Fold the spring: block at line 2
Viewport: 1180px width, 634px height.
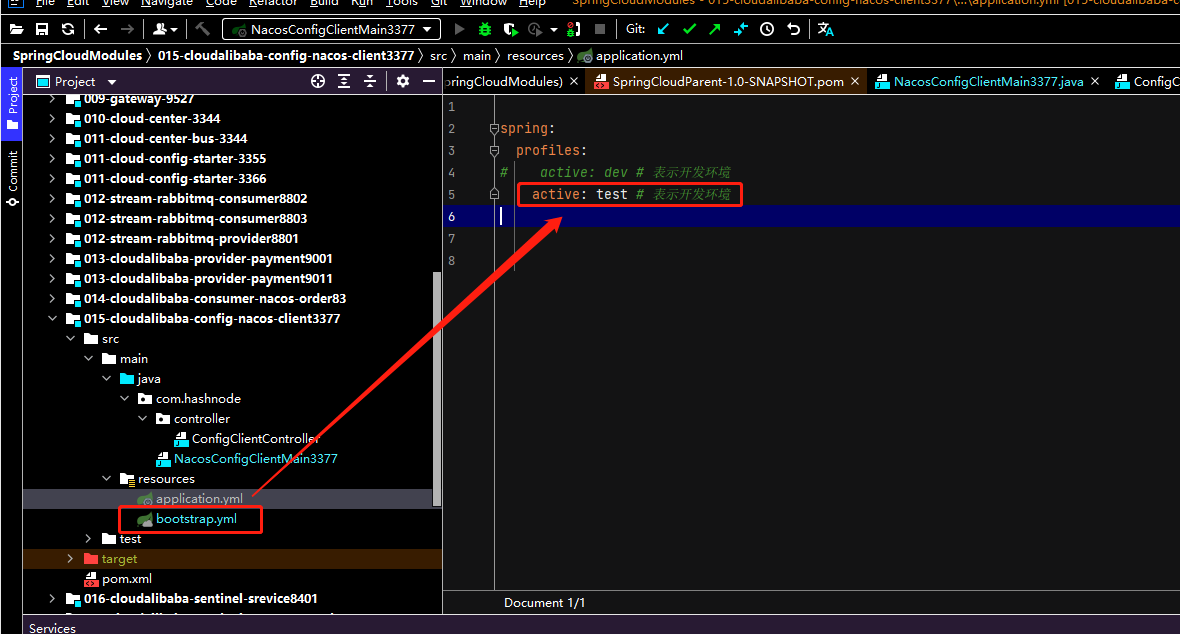click(x=494, y=129)
